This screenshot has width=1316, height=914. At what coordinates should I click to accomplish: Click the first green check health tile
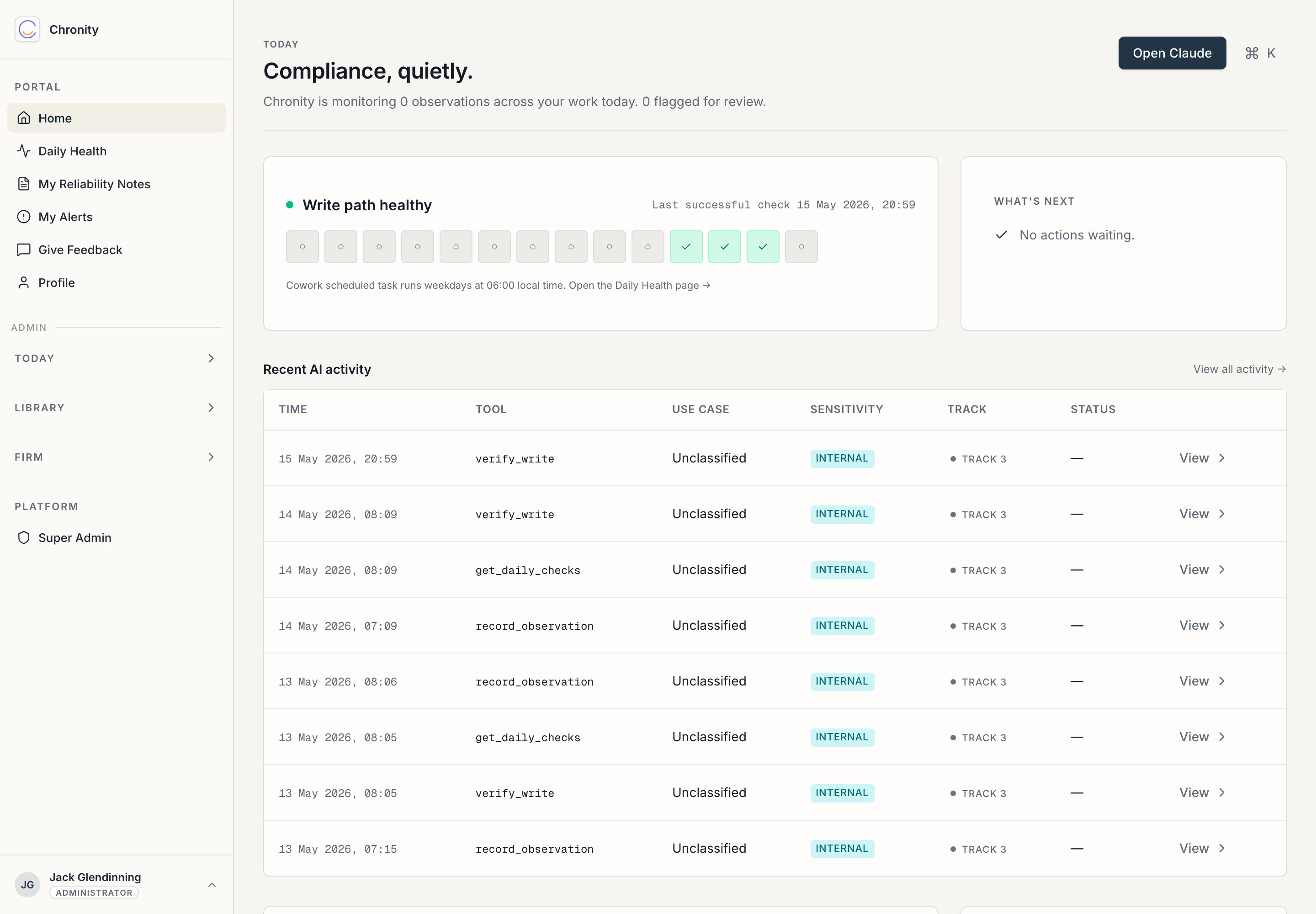click(686, 247)
